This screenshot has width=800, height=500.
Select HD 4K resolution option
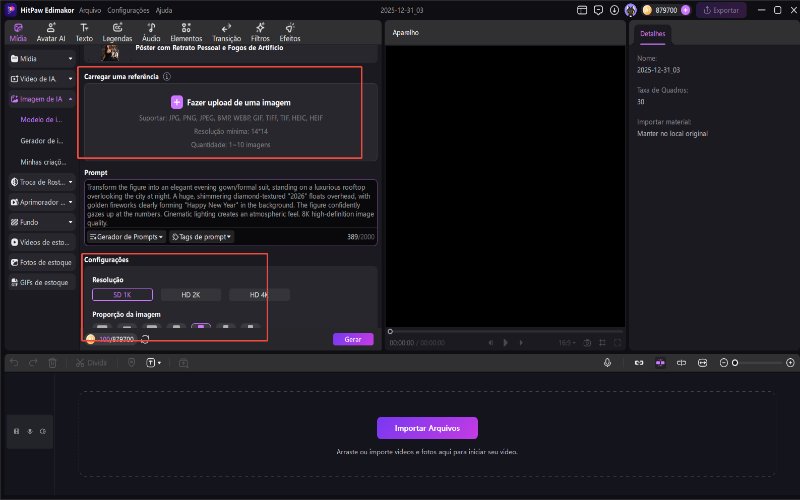[259, 295]
